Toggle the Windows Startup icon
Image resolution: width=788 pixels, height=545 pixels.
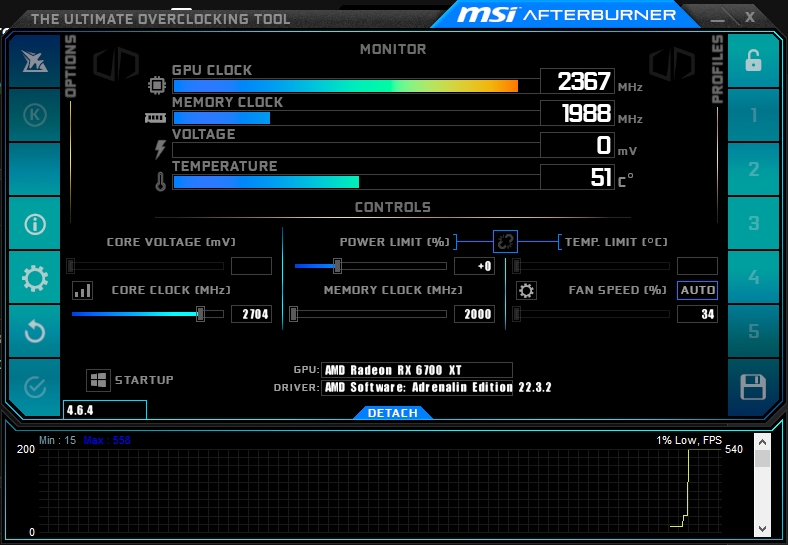pyautogui.click(x=98, y=380)
